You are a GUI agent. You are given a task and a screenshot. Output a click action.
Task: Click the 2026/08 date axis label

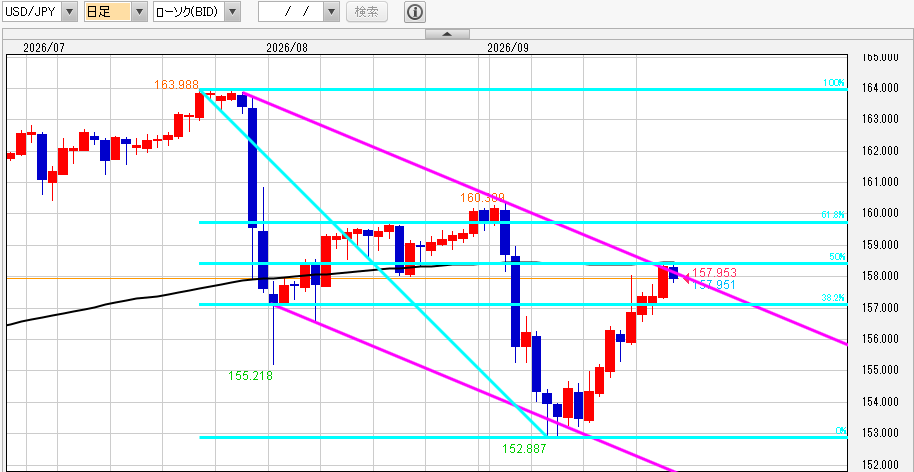pyautogui.click(x=287, y=48)
